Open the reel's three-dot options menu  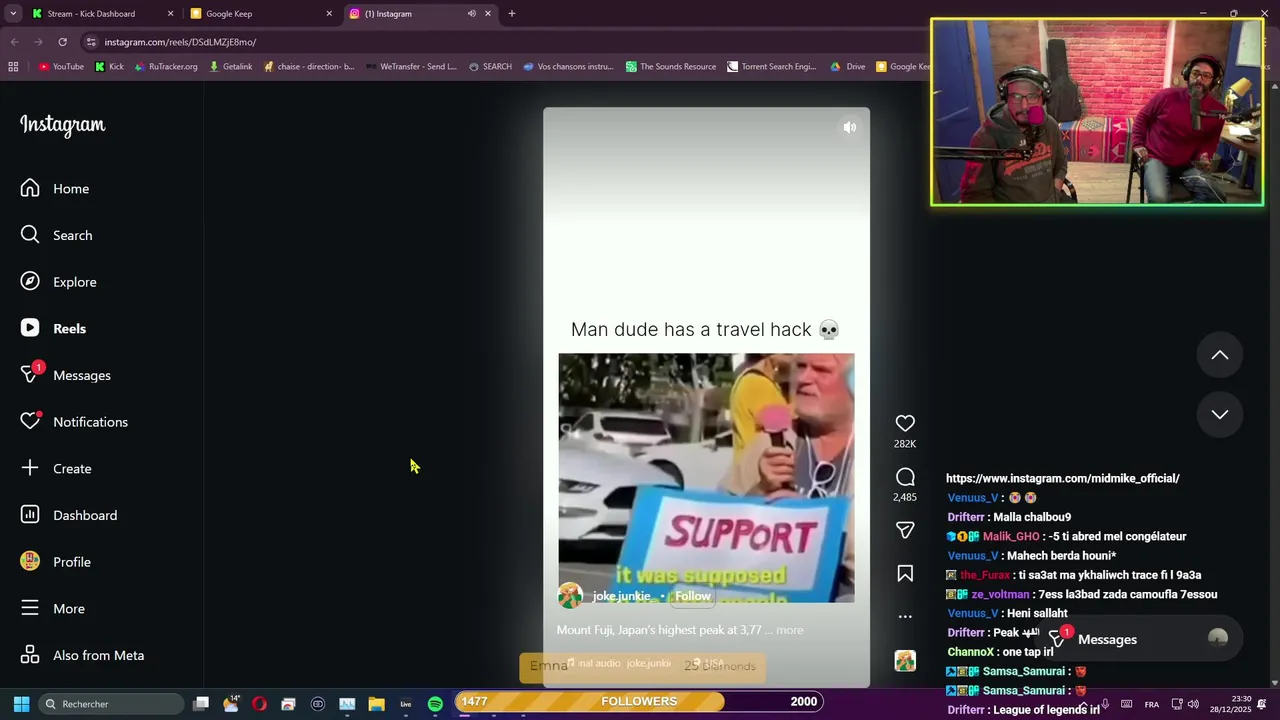905,616
